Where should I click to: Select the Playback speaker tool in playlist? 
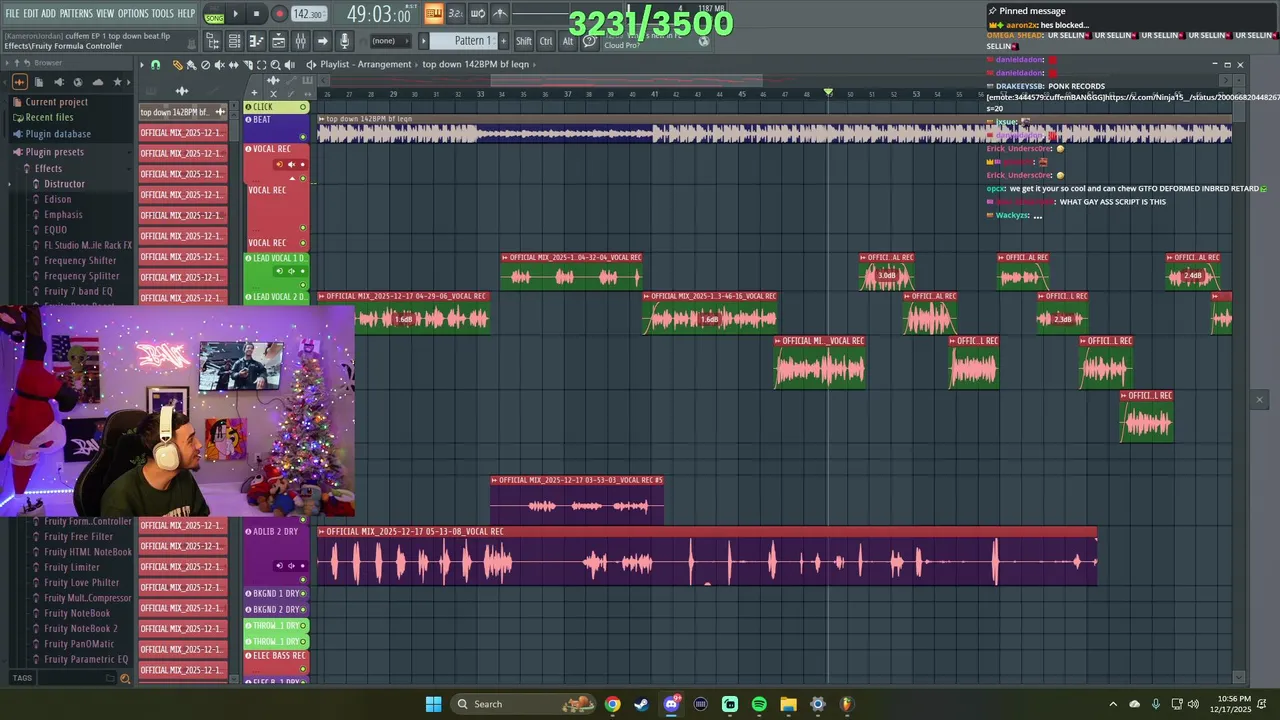[x=289, y=65]
